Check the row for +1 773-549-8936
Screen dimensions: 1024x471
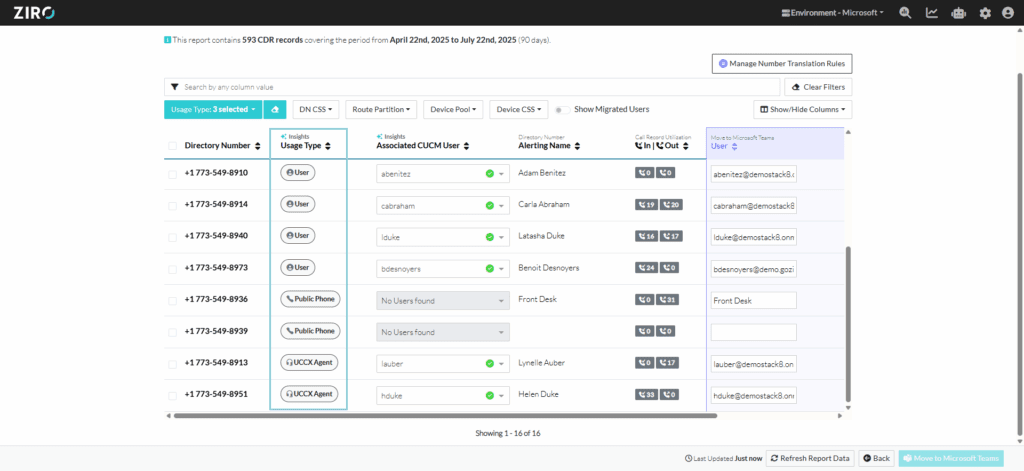(172, 301)
